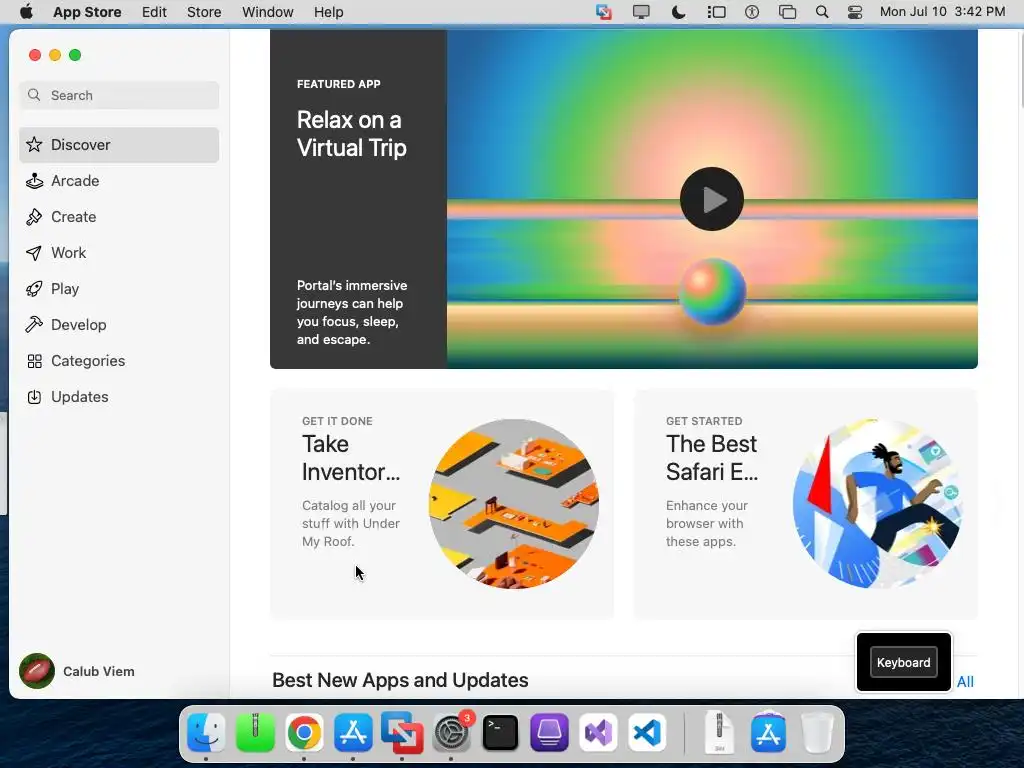Open the Develop section
This screenshot has height=768, width=1024.
click(x=119, y=325)
